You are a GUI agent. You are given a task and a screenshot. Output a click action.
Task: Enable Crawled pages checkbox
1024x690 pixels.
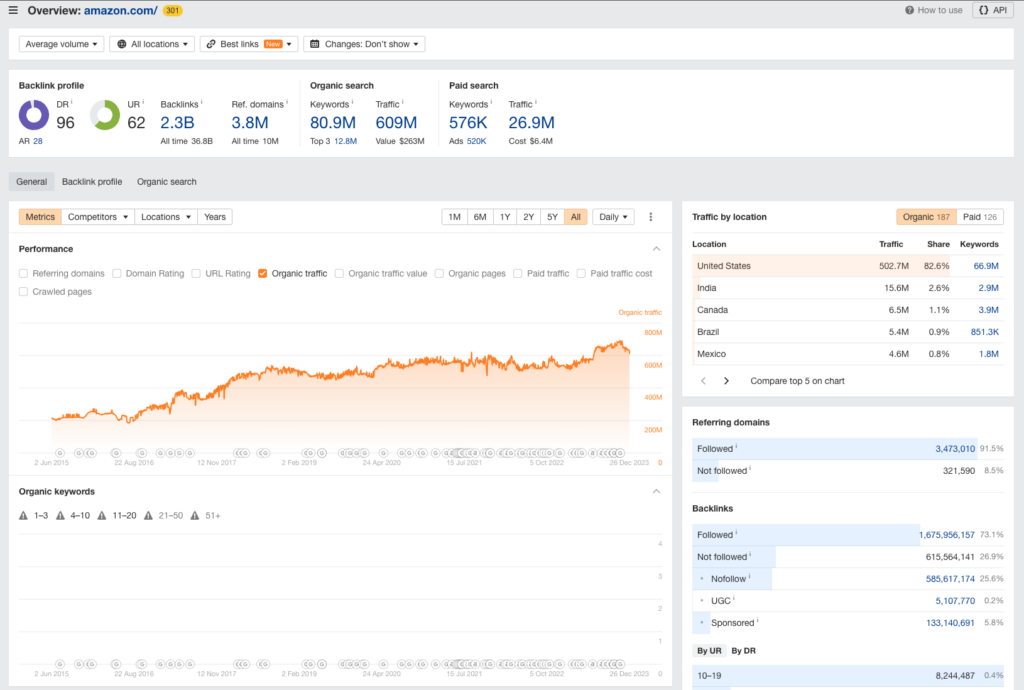pyautogui.click(x=24, y=292)
